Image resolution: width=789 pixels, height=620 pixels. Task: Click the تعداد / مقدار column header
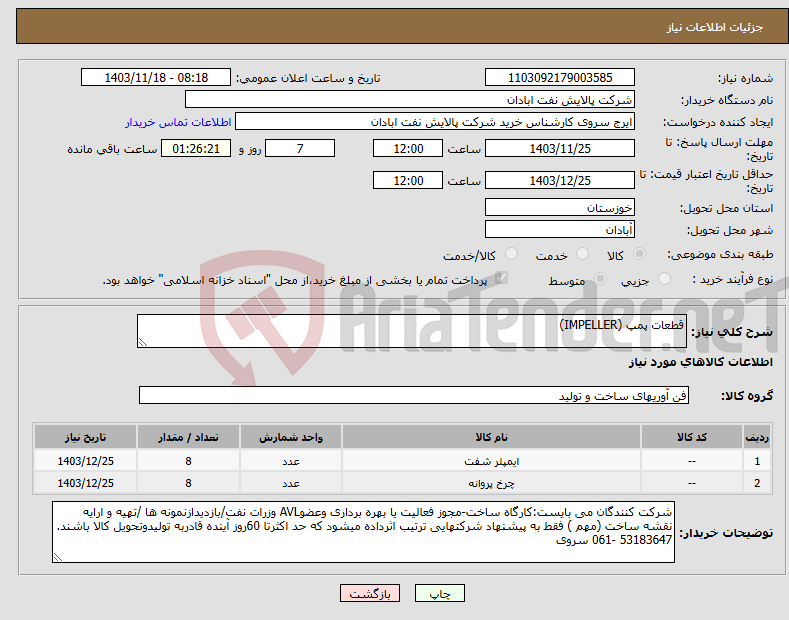coord(188,437)
